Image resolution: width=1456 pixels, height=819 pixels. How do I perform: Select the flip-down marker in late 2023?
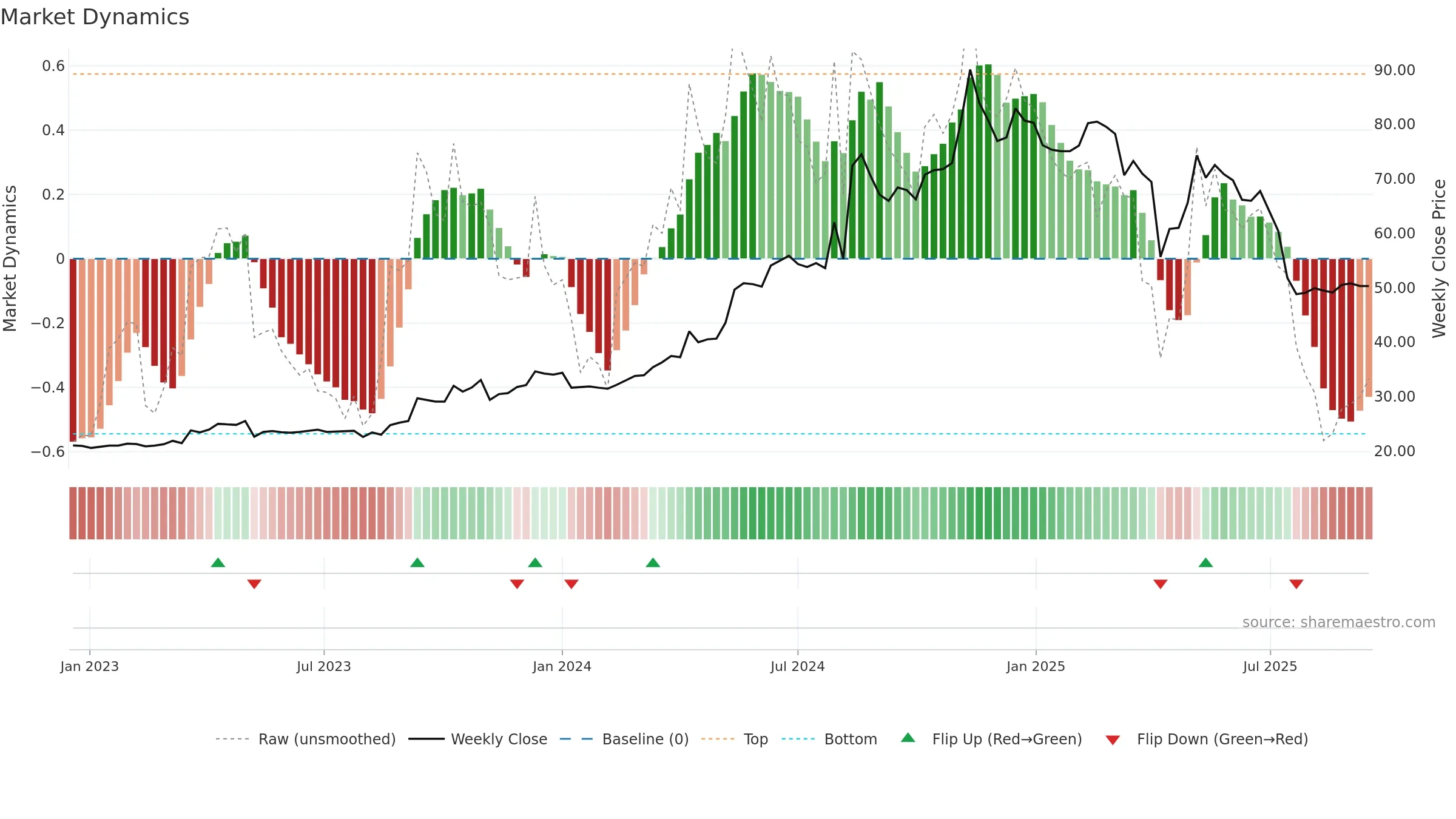pyautogui.click(x=517, y=584)
